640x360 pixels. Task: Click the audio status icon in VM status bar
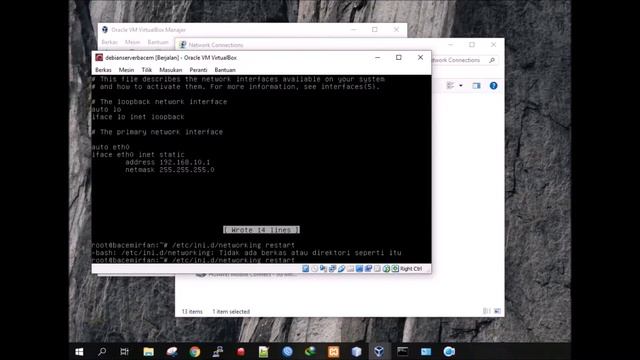coord(323,269)
